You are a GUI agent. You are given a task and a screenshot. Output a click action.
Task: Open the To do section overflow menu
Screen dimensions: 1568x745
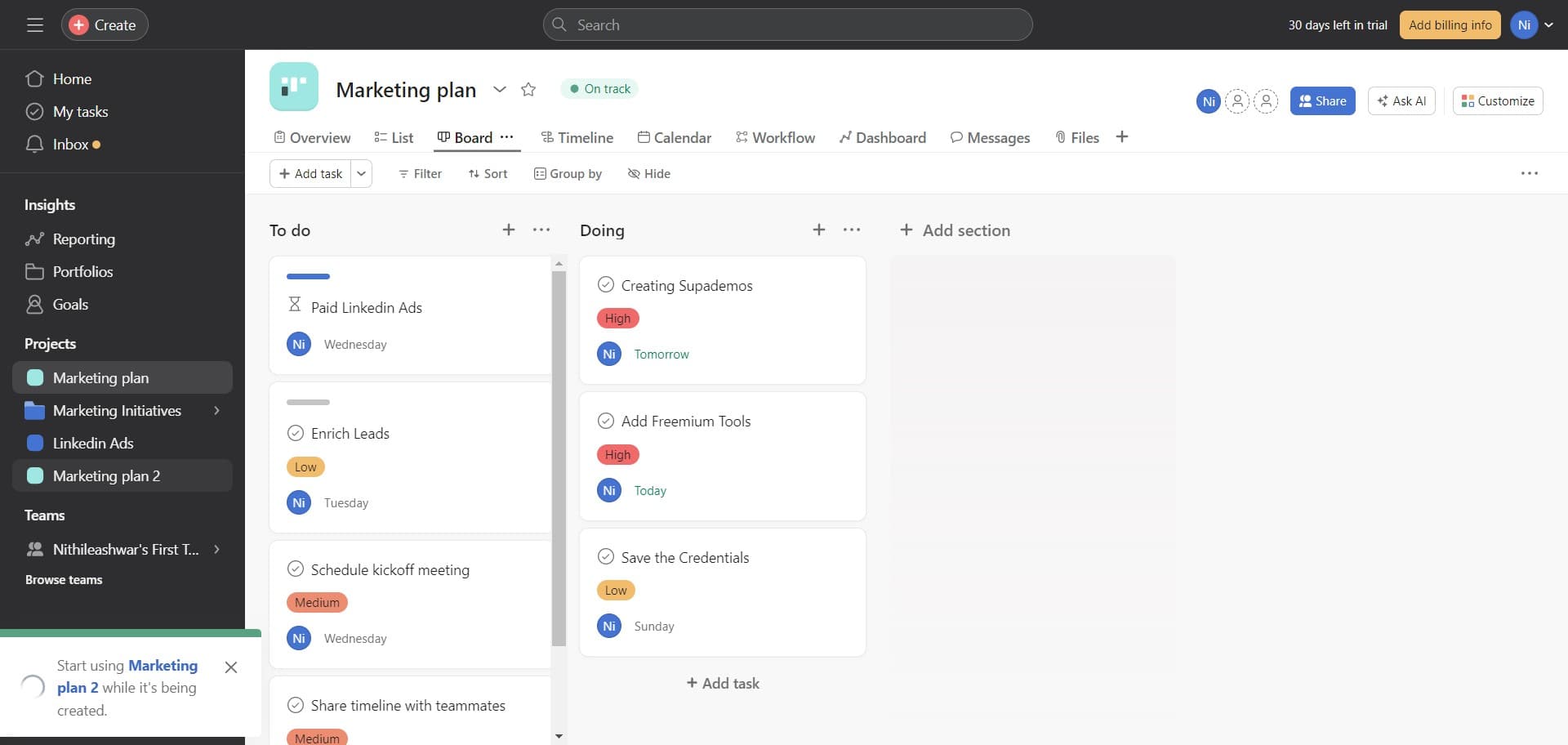541,230
